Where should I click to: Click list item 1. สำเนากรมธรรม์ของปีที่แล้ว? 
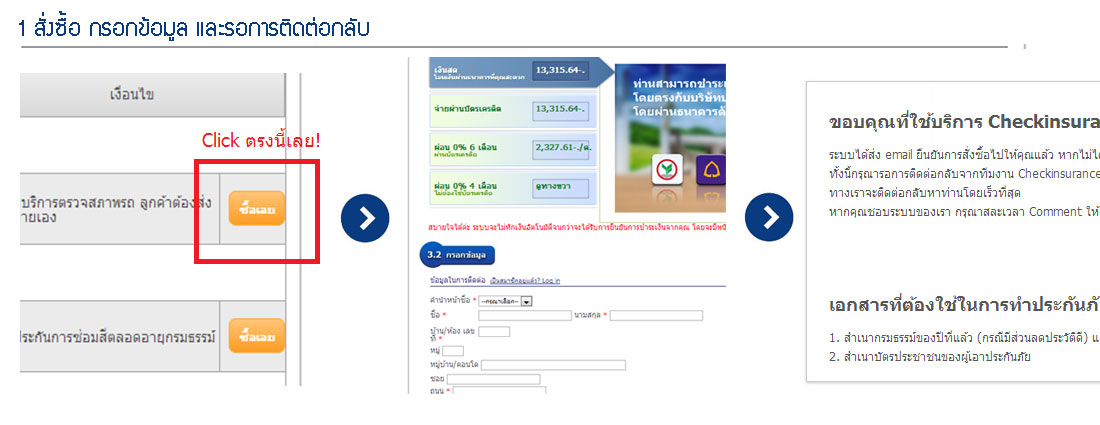pyautogui.click(x=964, y=338)
